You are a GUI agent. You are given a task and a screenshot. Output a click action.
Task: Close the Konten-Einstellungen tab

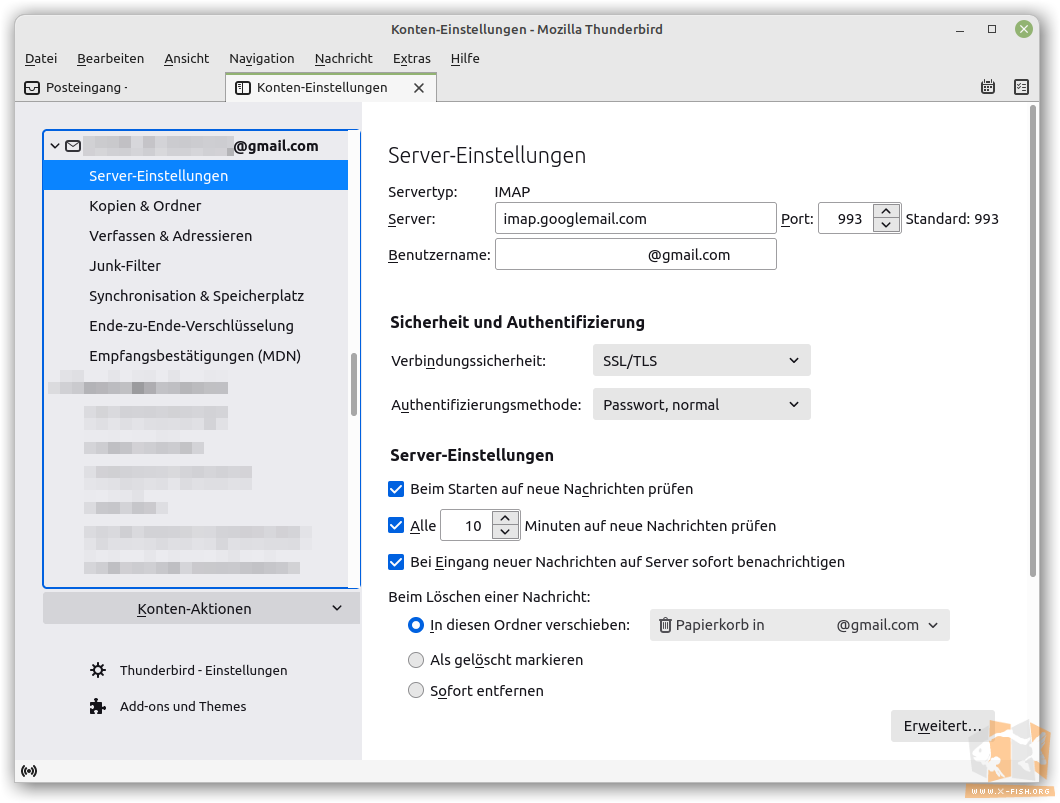tap(419, 88)
